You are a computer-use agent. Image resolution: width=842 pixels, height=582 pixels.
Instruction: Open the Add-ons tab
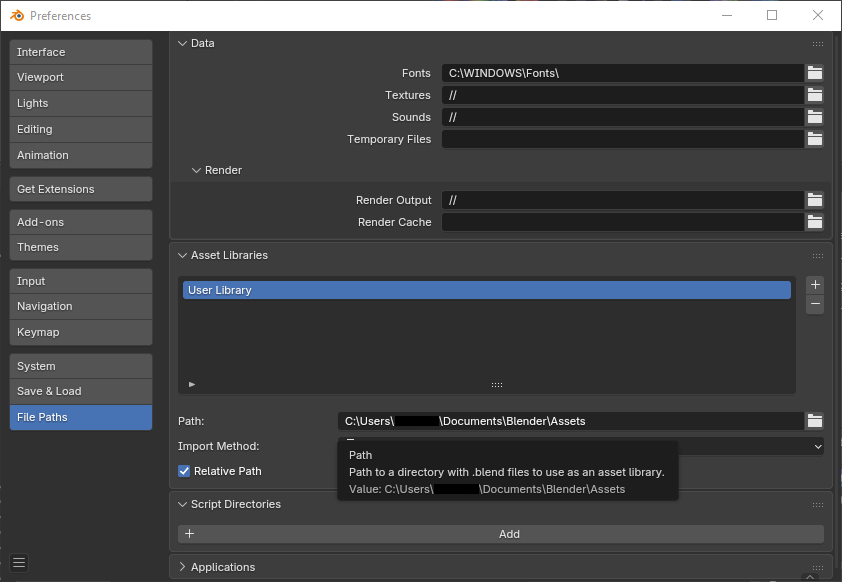81,222
